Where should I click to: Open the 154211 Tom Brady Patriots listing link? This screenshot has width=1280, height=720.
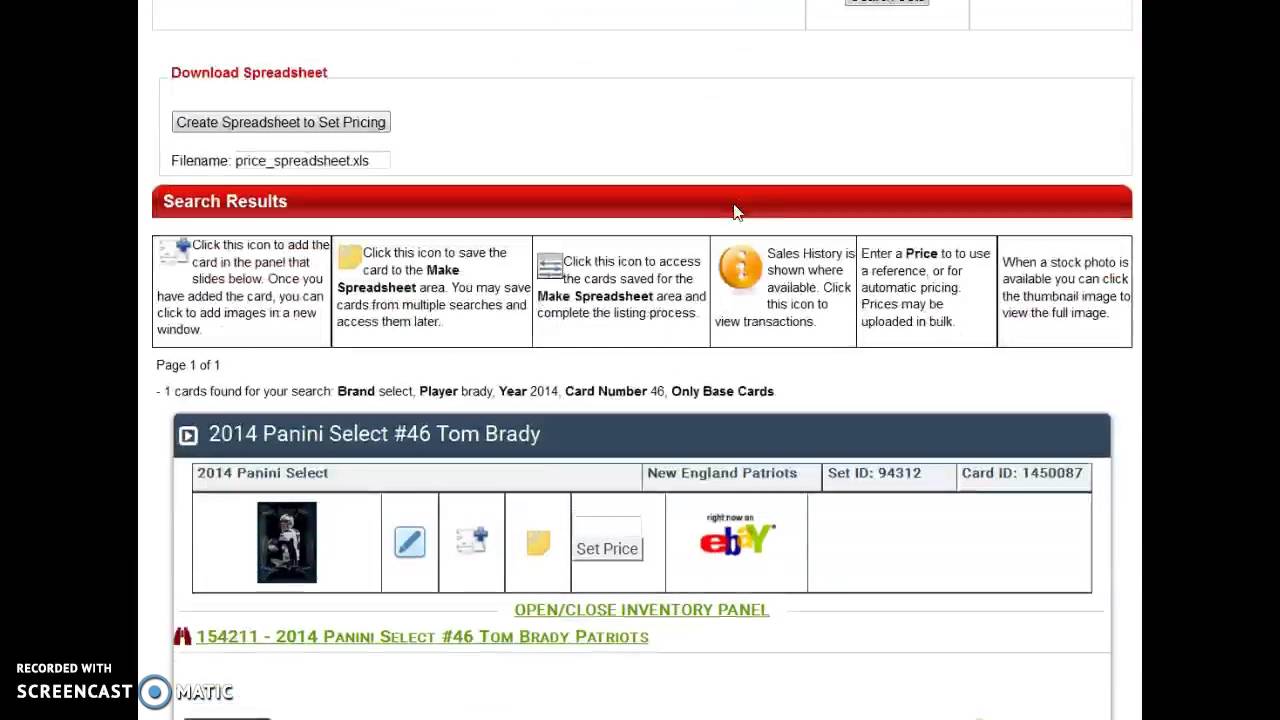click(422, 637)
